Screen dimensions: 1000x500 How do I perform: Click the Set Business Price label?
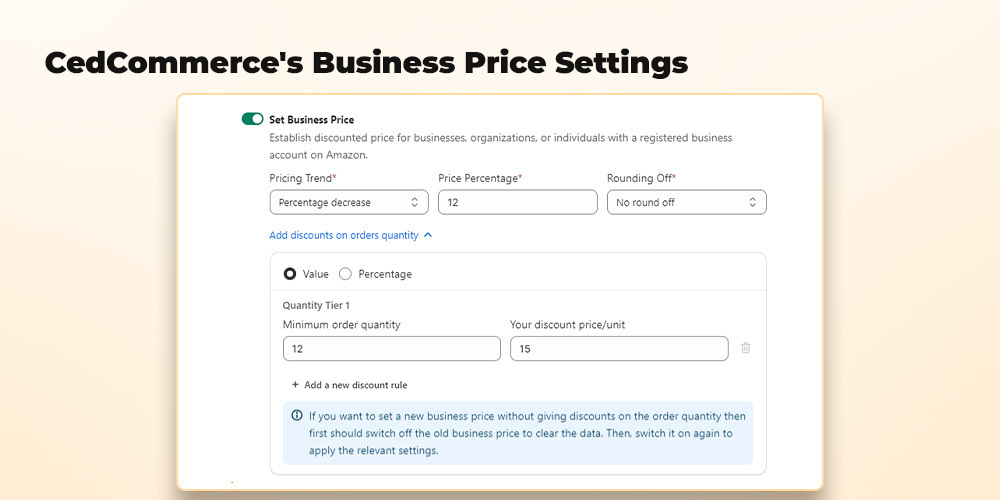coord(311,119)
